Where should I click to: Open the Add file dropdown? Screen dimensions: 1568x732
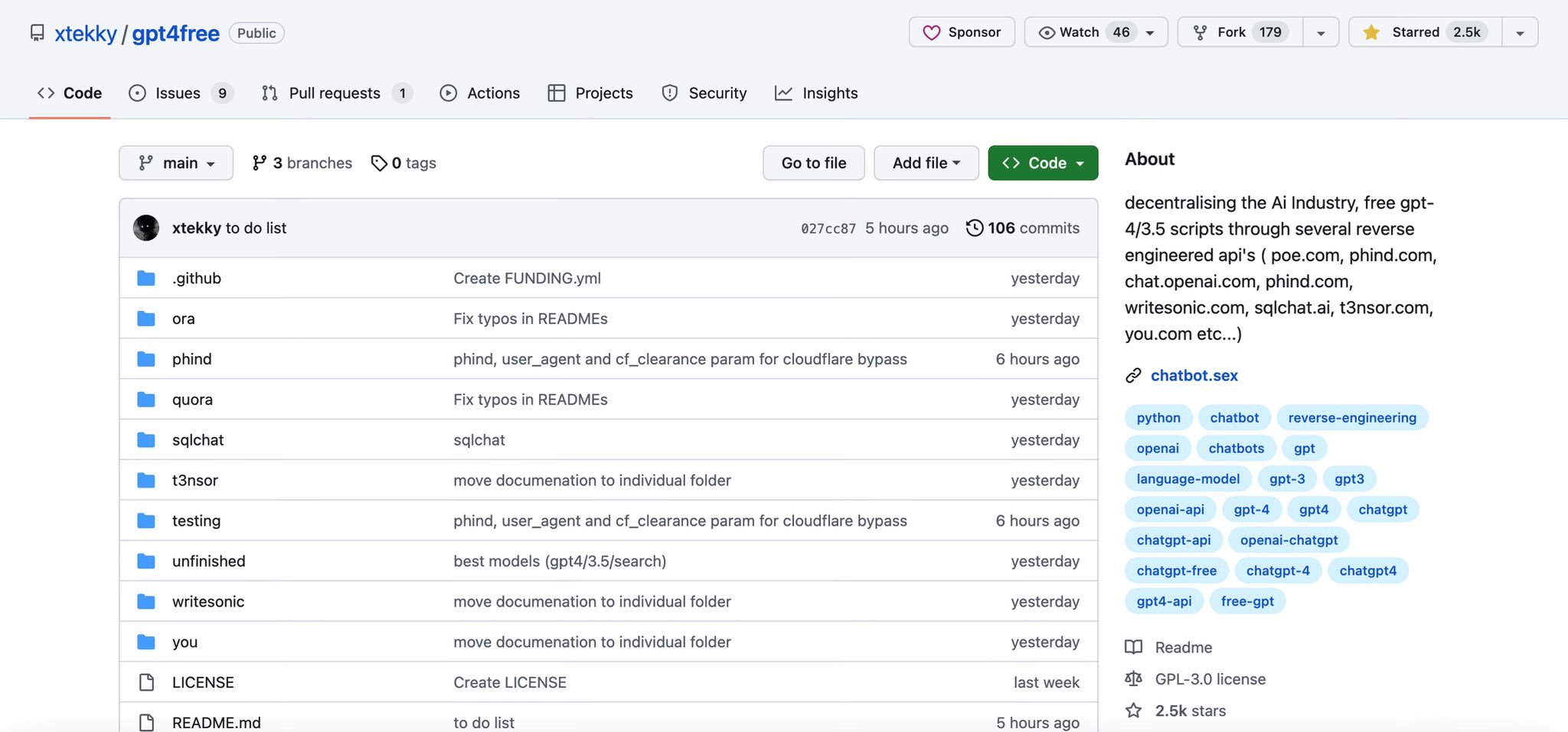(926, 162)
